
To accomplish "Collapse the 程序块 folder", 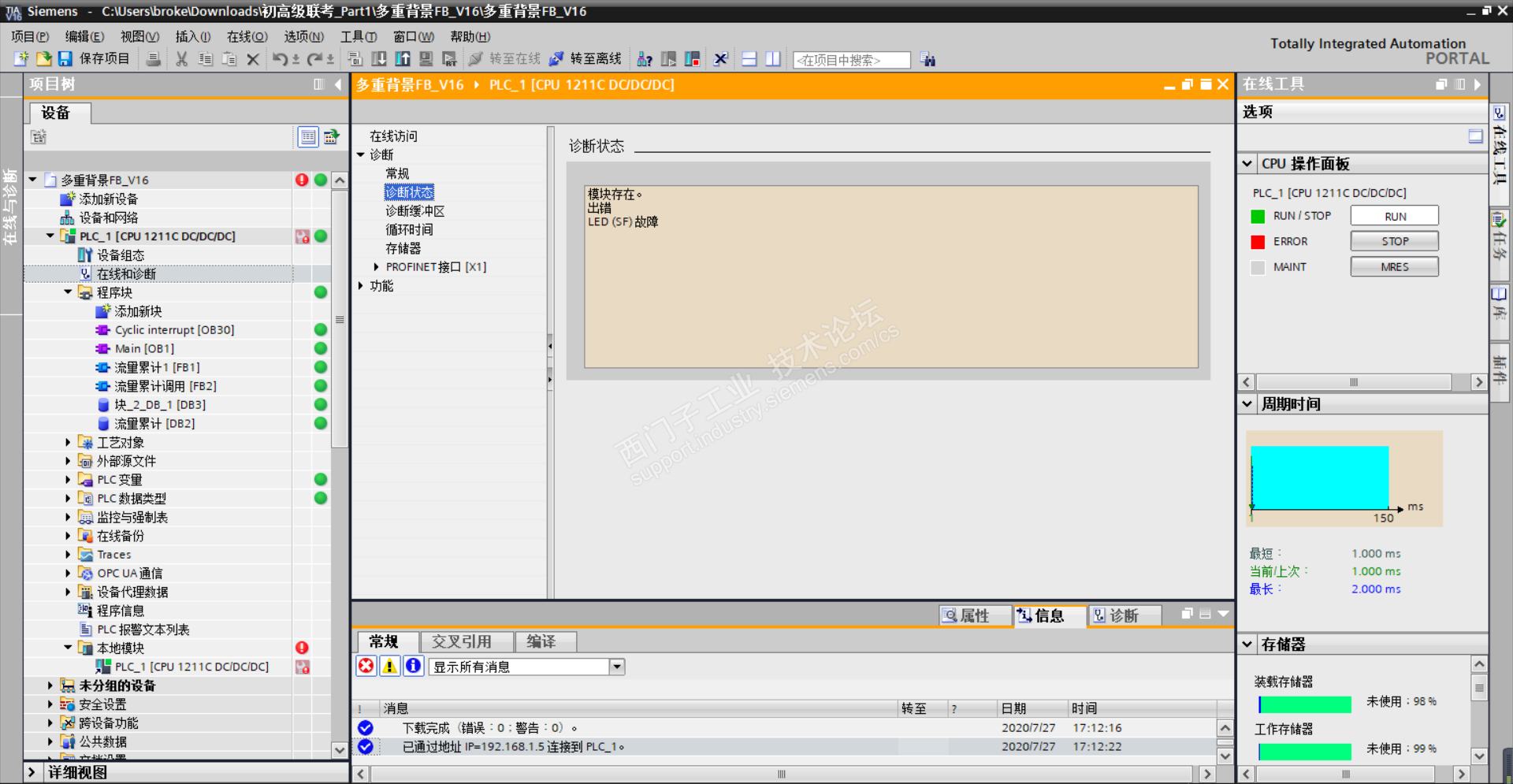I will 68,292.
